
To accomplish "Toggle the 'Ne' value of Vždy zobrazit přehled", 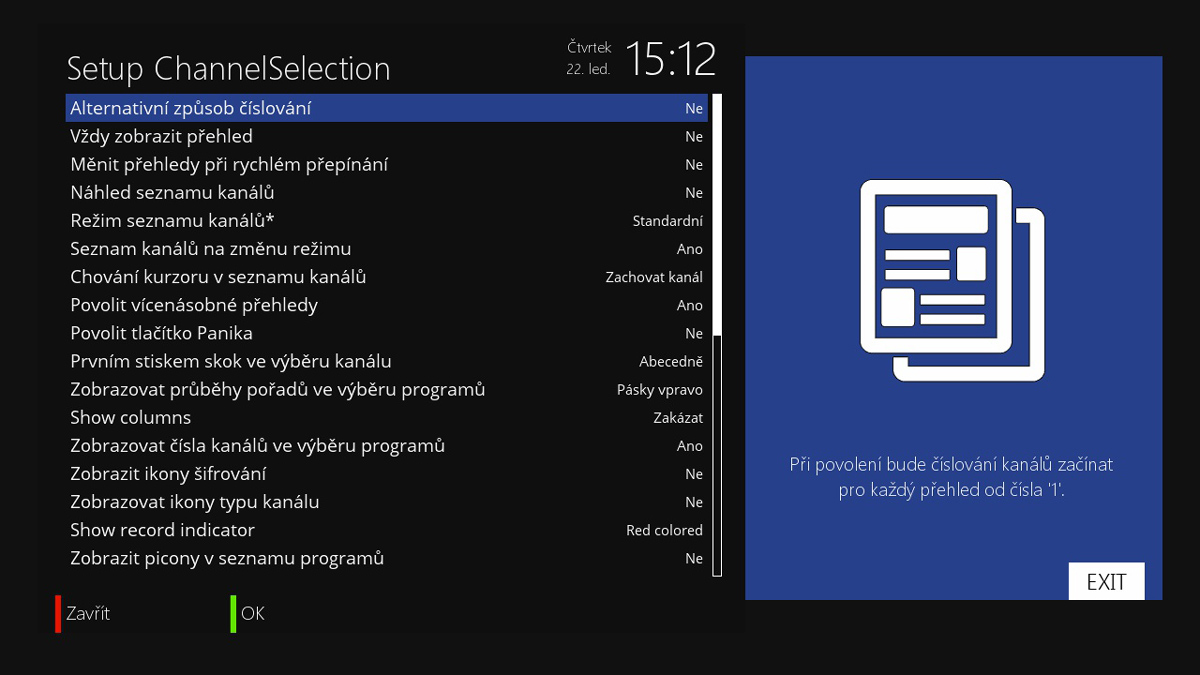I will point(694,136).
